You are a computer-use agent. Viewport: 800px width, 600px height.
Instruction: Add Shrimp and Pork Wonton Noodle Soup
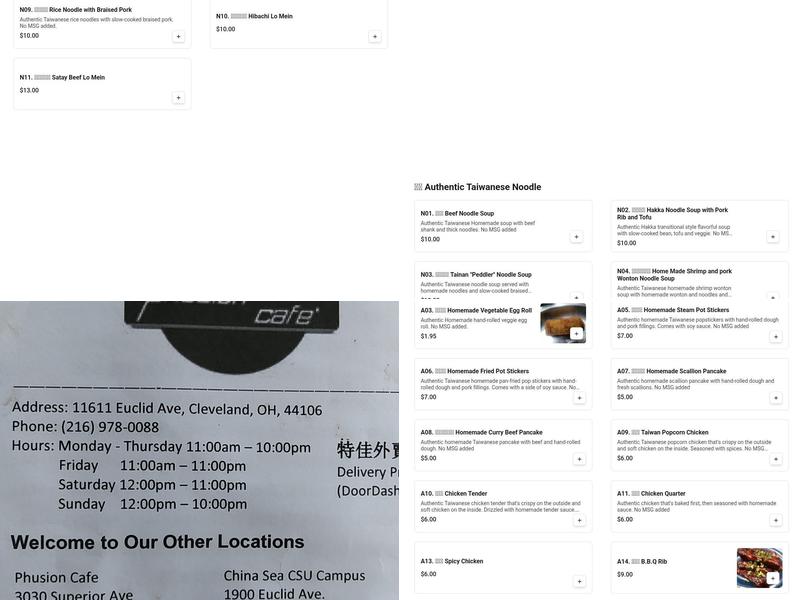click(x=772, y=296)
